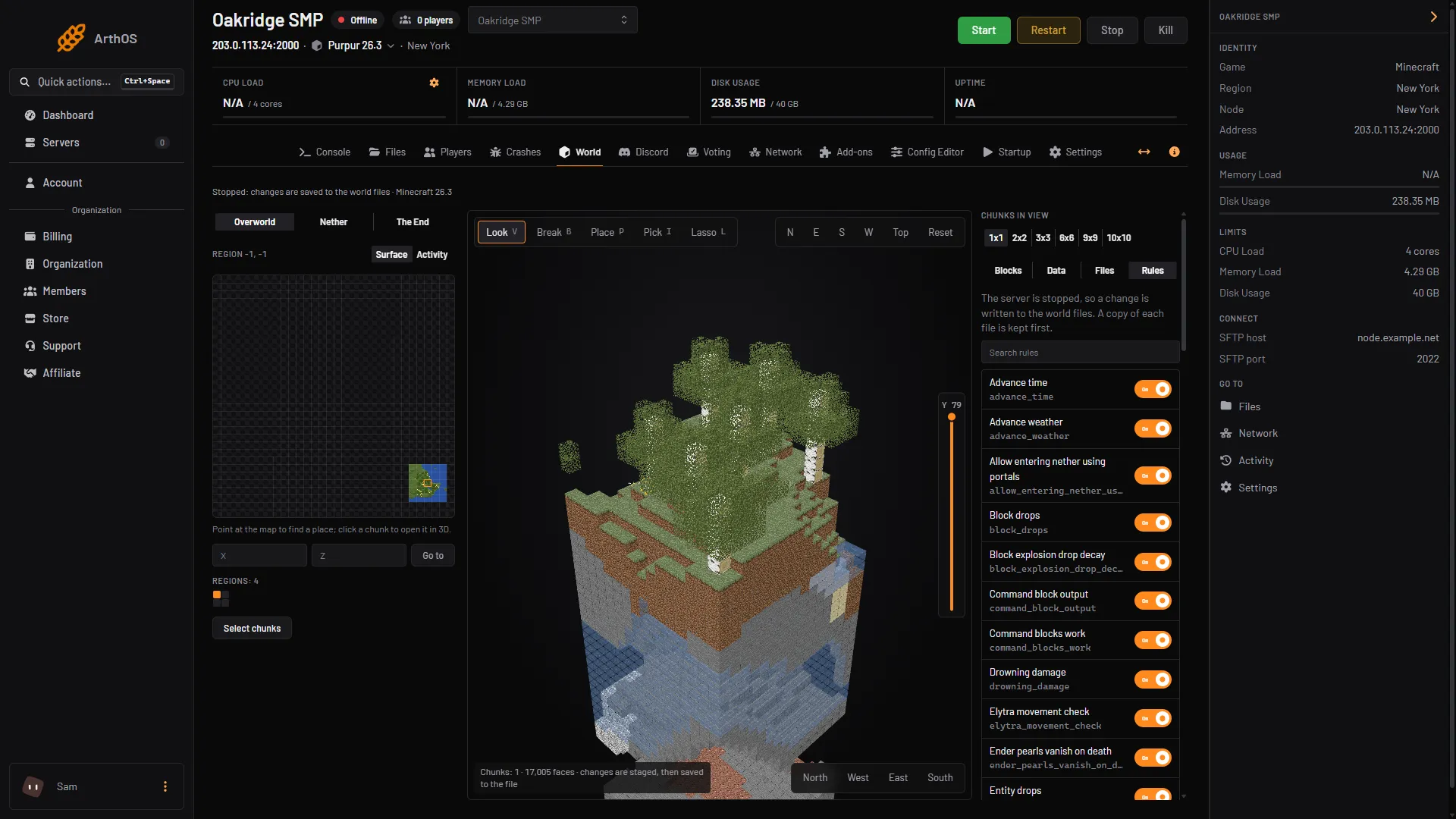Open the Members page
This screenshot has width=1456, height=819.
pos(96,291)
